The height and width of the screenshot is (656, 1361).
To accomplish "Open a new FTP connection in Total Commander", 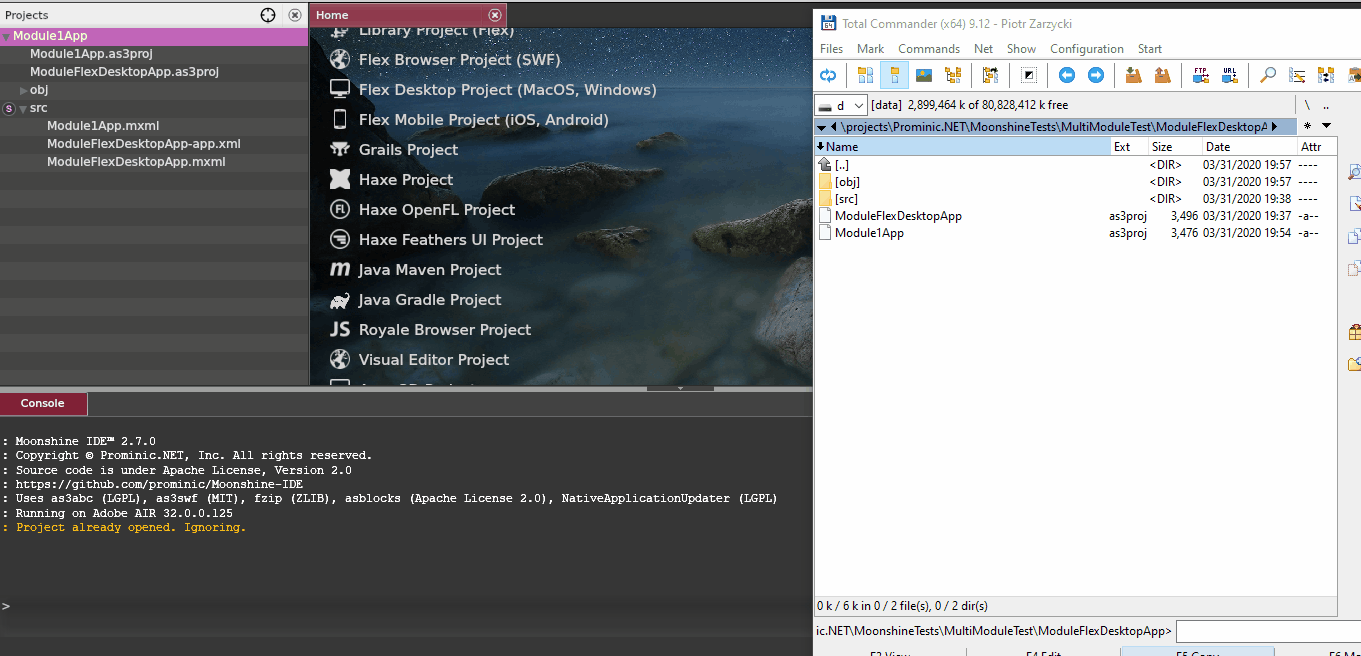I will [x=1199, y=75].
